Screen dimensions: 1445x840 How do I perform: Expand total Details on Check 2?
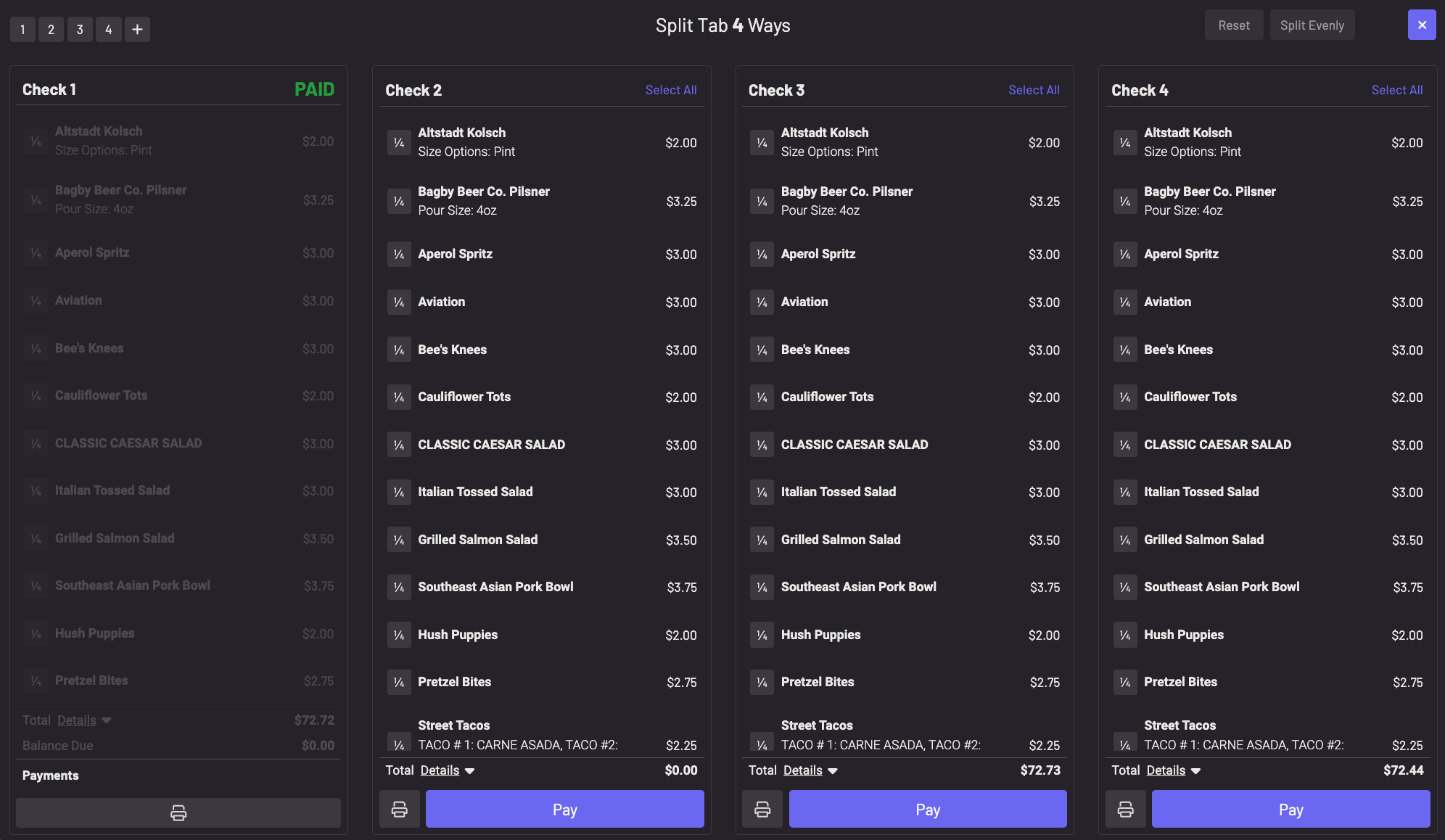coord(447,770)
